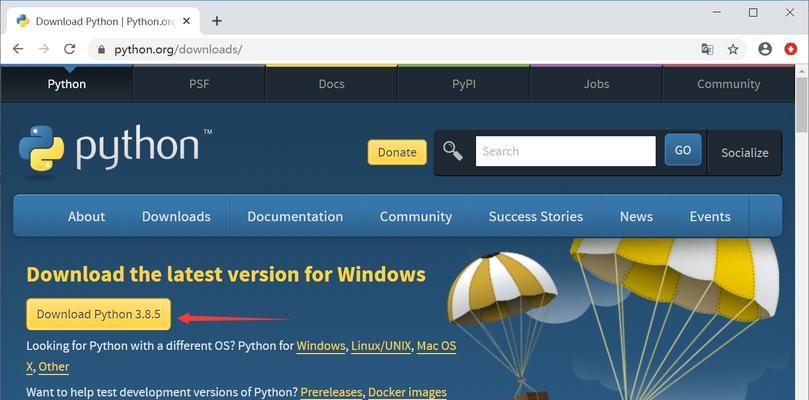Minimize the Chrome window
The height and width of the screenshot is (400, 809).
(717, 12)
